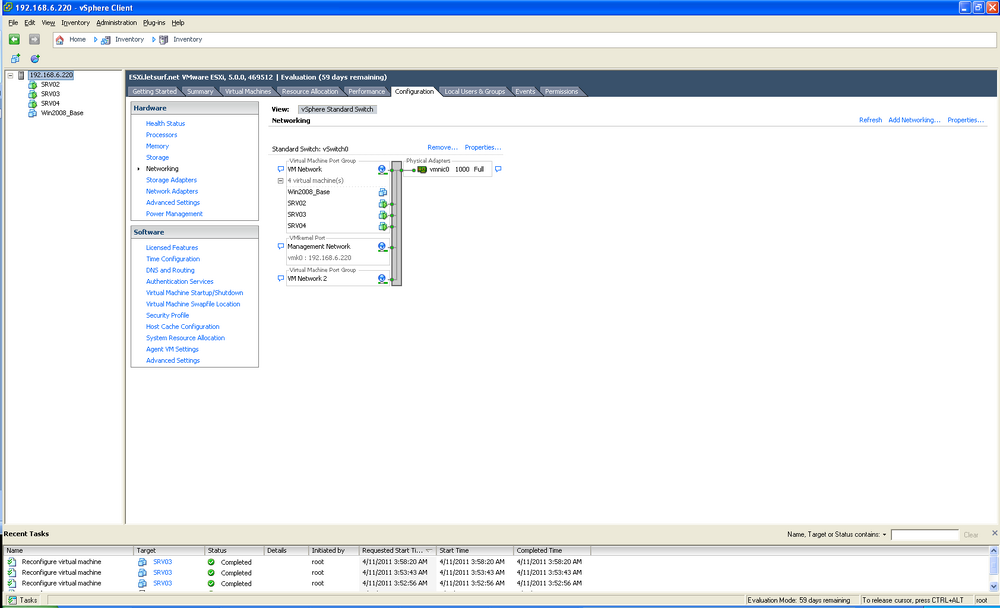Click info bubble icon next to vmnic0
This screenshot has height=608, width=1000.
(498, 169)
